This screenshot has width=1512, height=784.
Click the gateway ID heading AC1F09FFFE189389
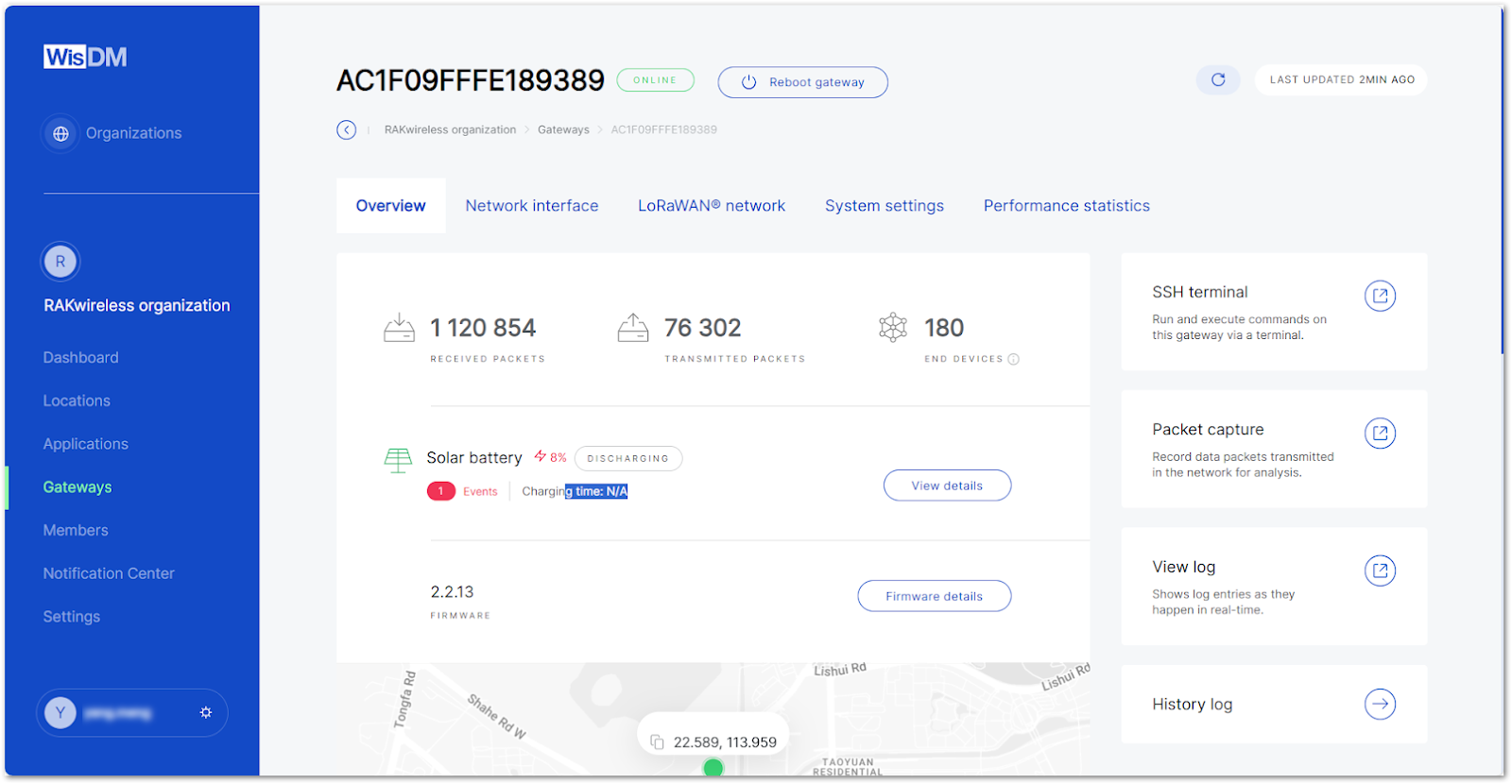pyautogui.click(x=471, y=80)
